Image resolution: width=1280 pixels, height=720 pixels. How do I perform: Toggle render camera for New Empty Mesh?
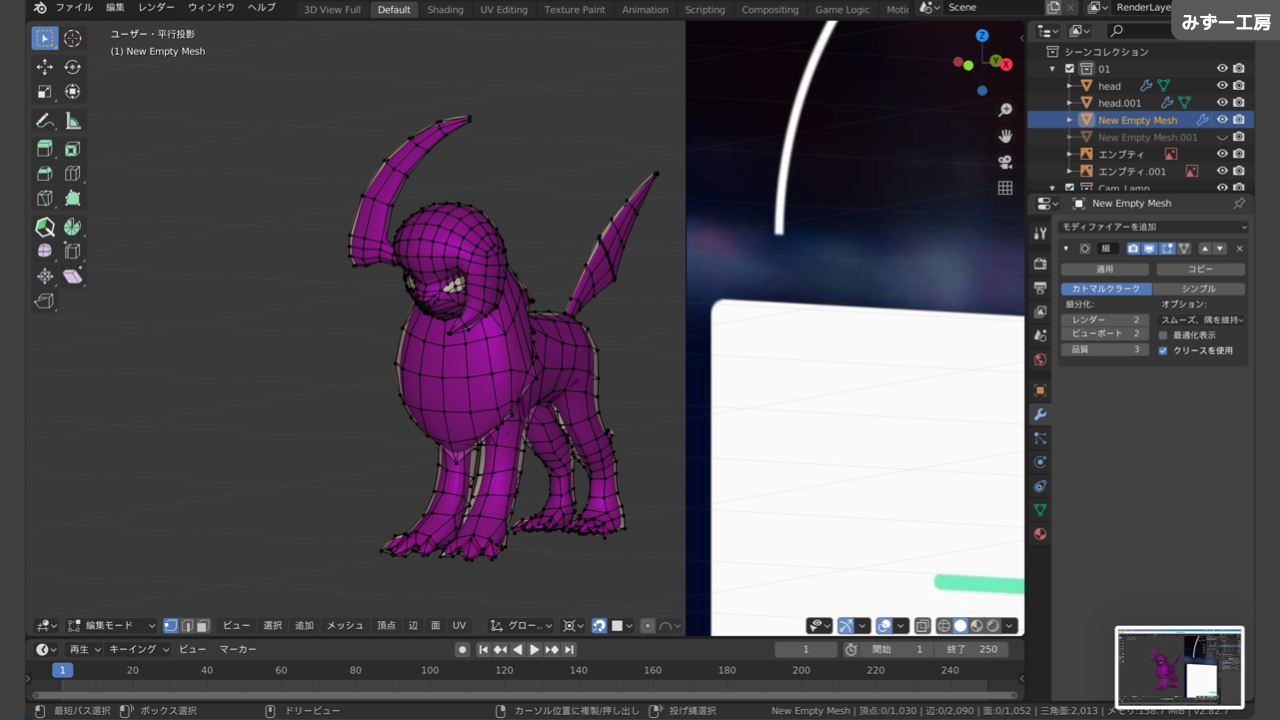(1239, 120)
